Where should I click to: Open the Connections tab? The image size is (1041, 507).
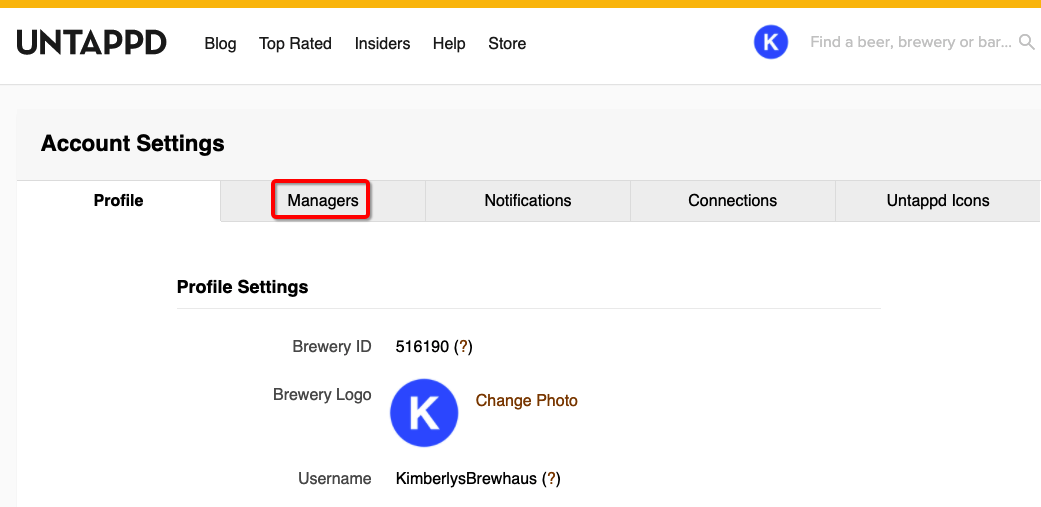click(x=732, y=201)
